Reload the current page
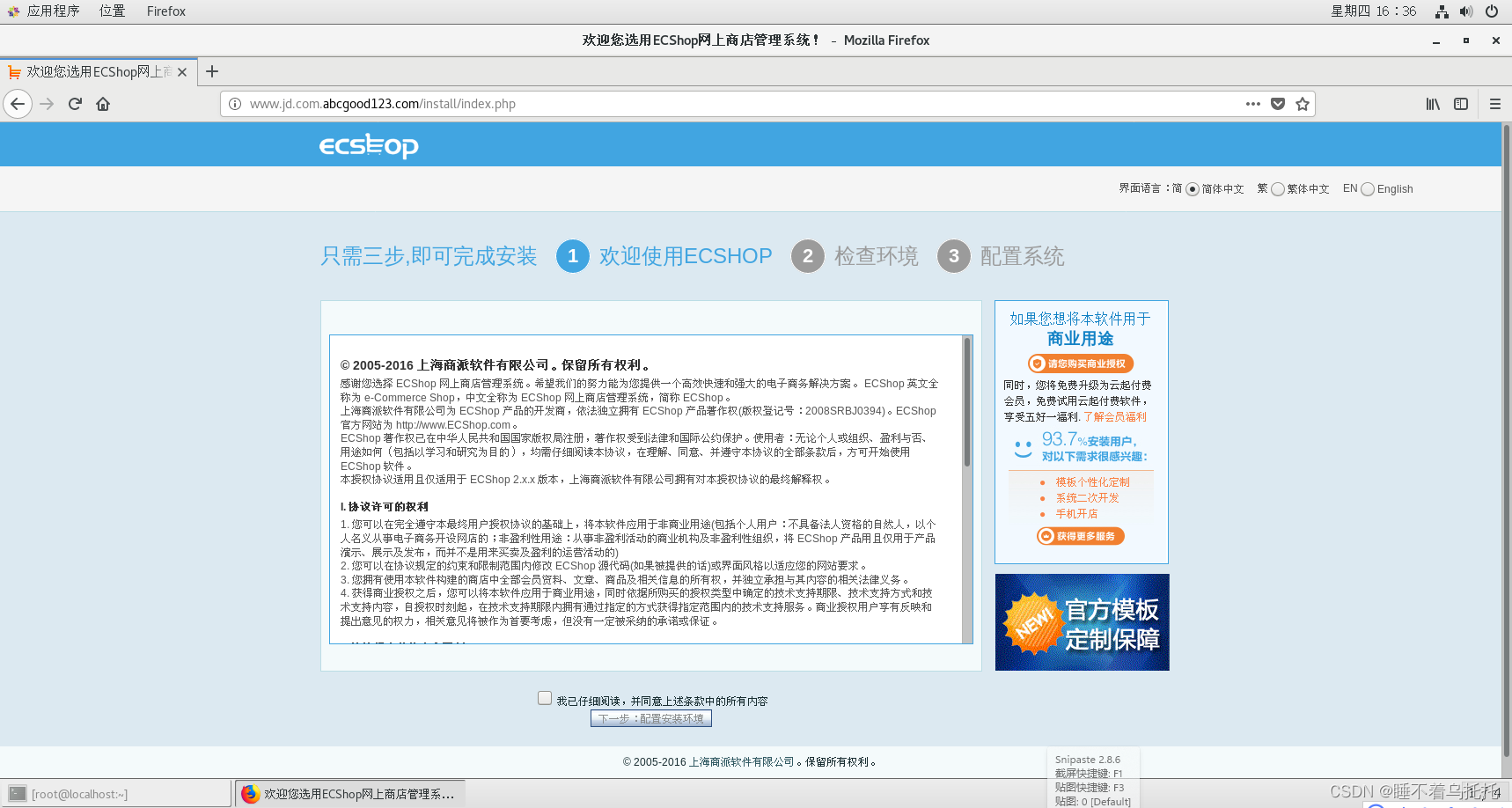1512x808 pixels. pos(75,104)
